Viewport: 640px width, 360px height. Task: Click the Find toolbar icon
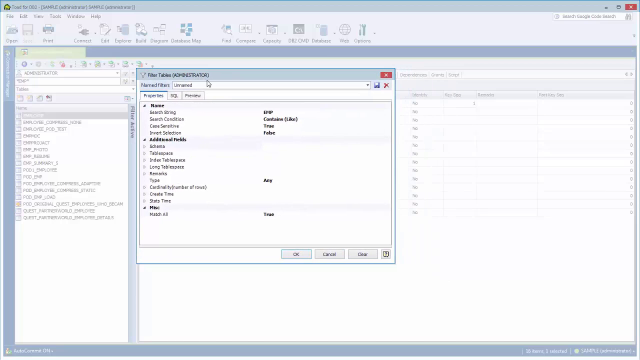coord(226,33)
